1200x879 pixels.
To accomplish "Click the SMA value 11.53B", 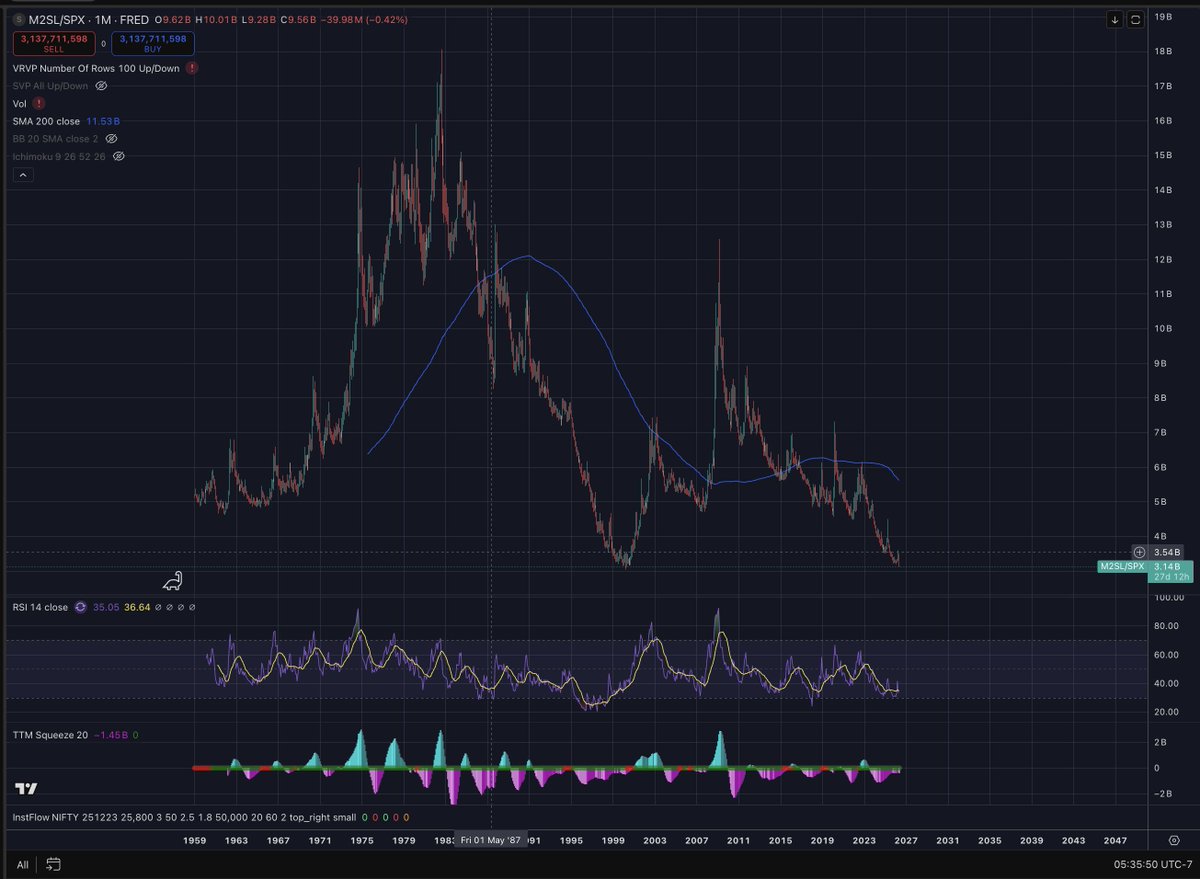I will tap(103, 121).
